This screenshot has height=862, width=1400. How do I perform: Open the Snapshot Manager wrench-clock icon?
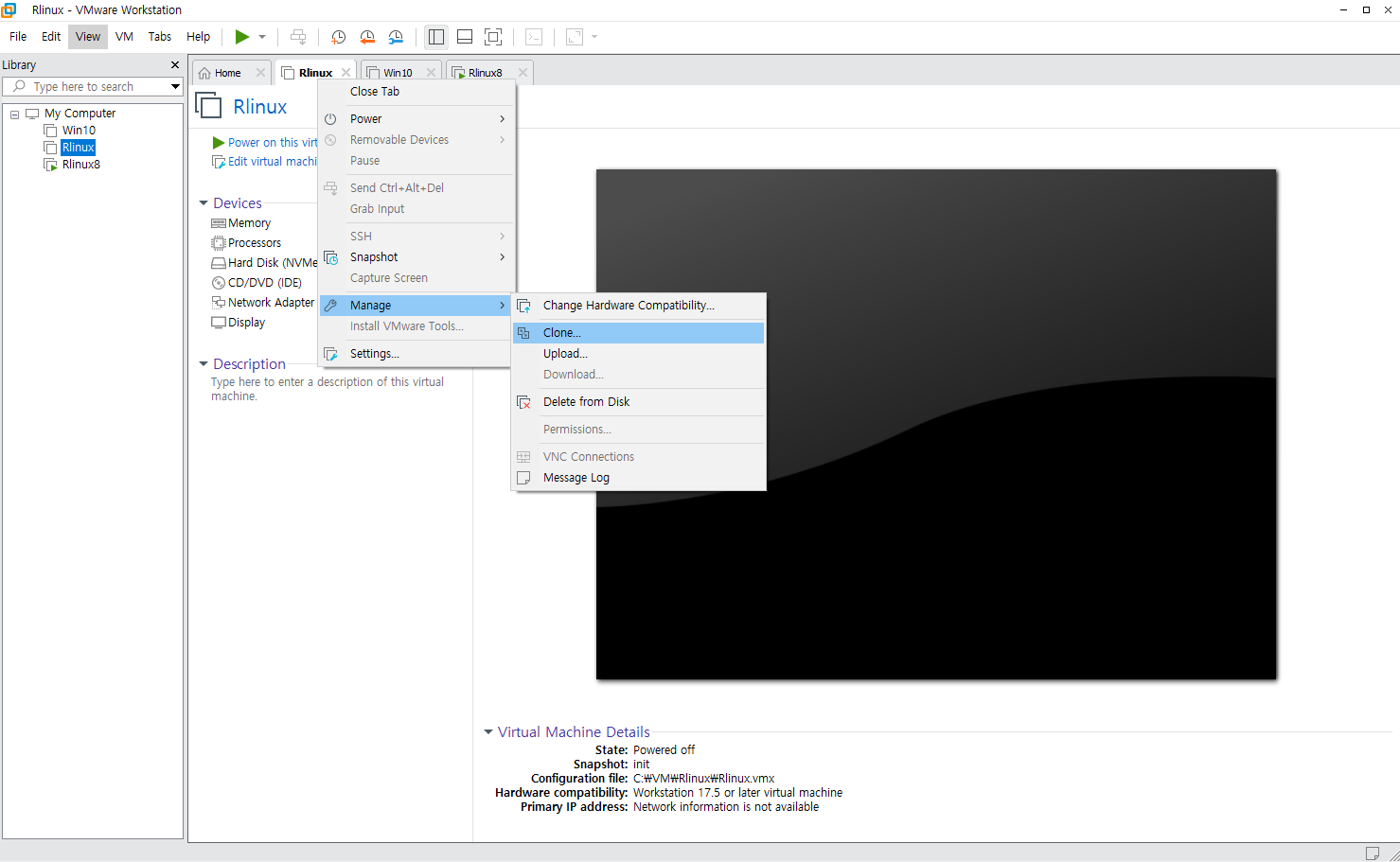pyautogui.click(x=396, y=37)
